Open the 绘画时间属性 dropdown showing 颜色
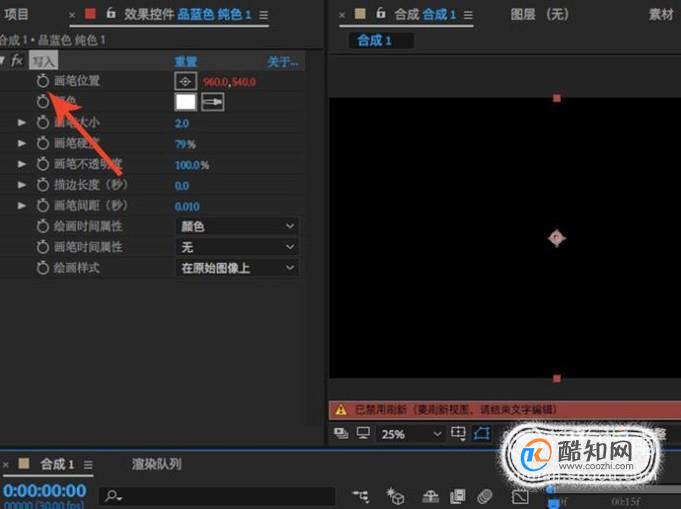Image resolution: width=681 pixels, height=509 pixels. [237, 226]
